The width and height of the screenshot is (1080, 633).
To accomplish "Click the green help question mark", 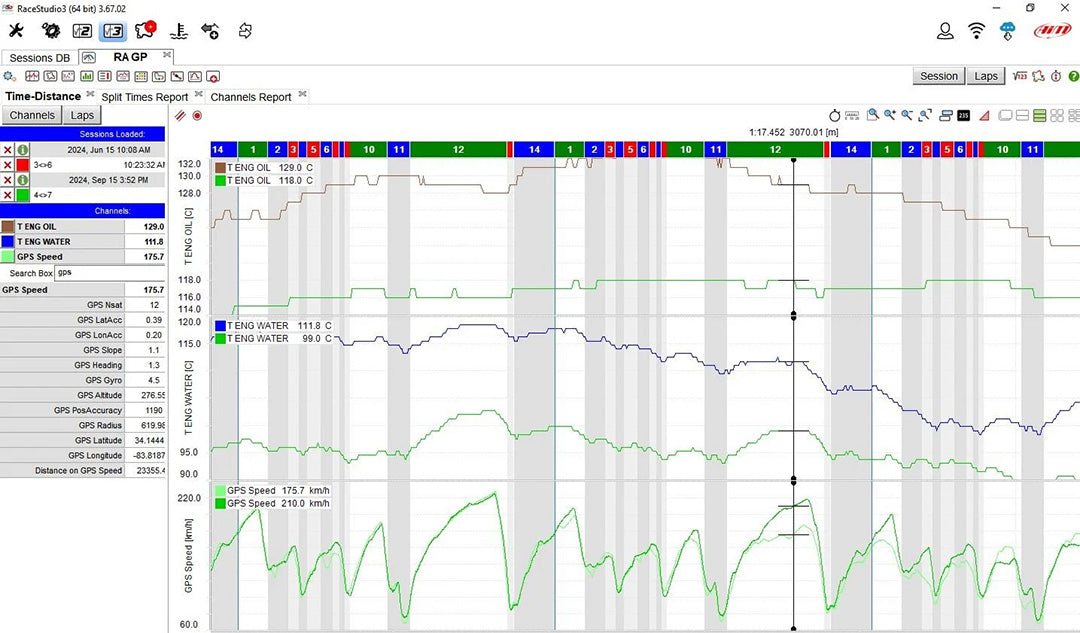I will 1074,76.
